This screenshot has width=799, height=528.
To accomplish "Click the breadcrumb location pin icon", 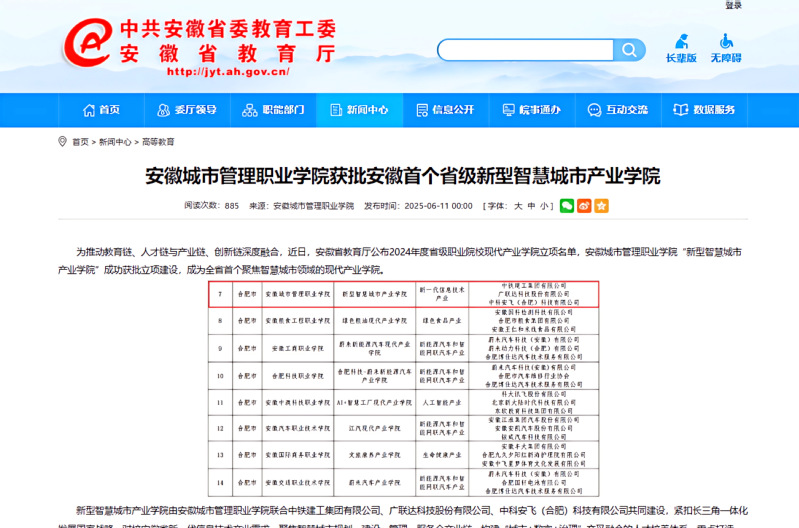I will click(x=62, y=142).
